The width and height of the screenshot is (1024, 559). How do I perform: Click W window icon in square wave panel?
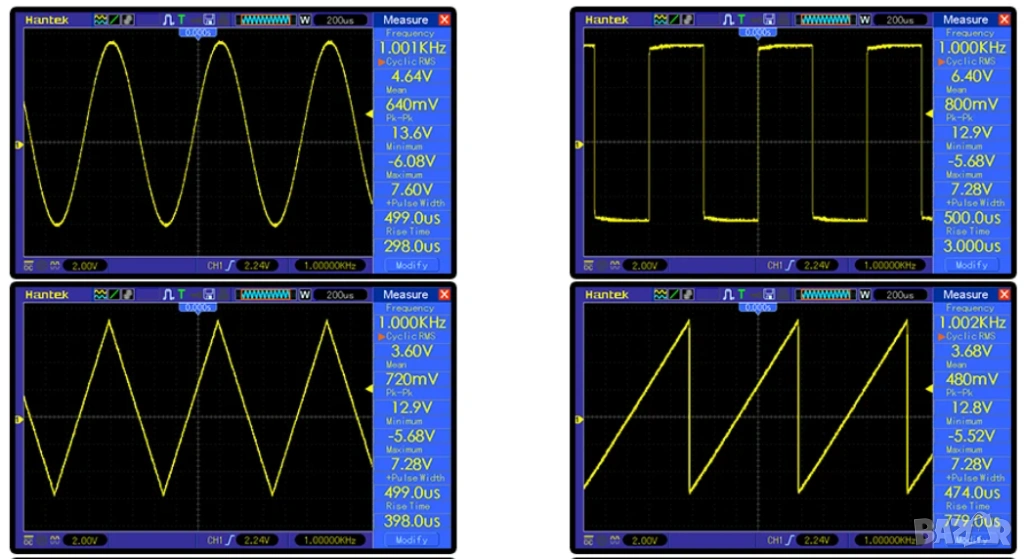coord(865,20)
